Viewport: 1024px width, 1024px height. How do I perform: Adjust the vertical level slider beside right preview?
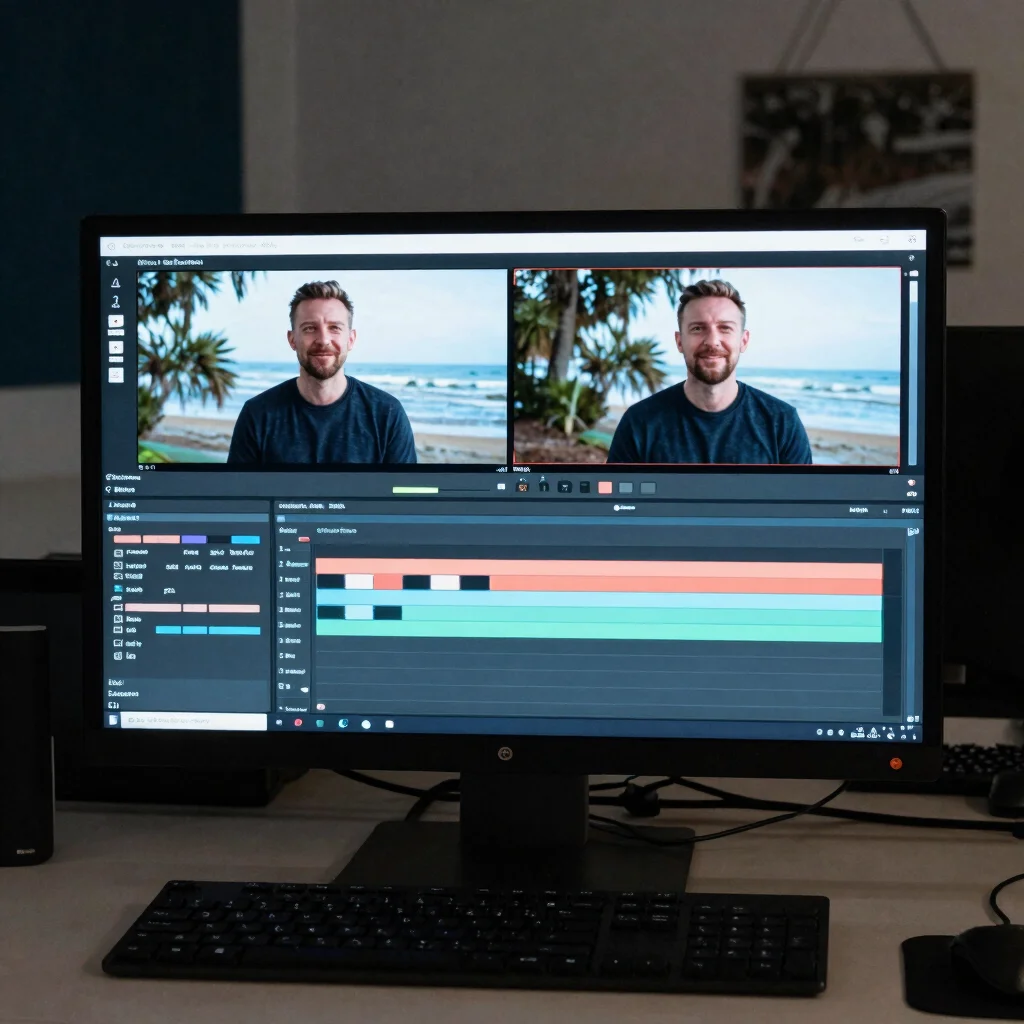tap(913, 372)
